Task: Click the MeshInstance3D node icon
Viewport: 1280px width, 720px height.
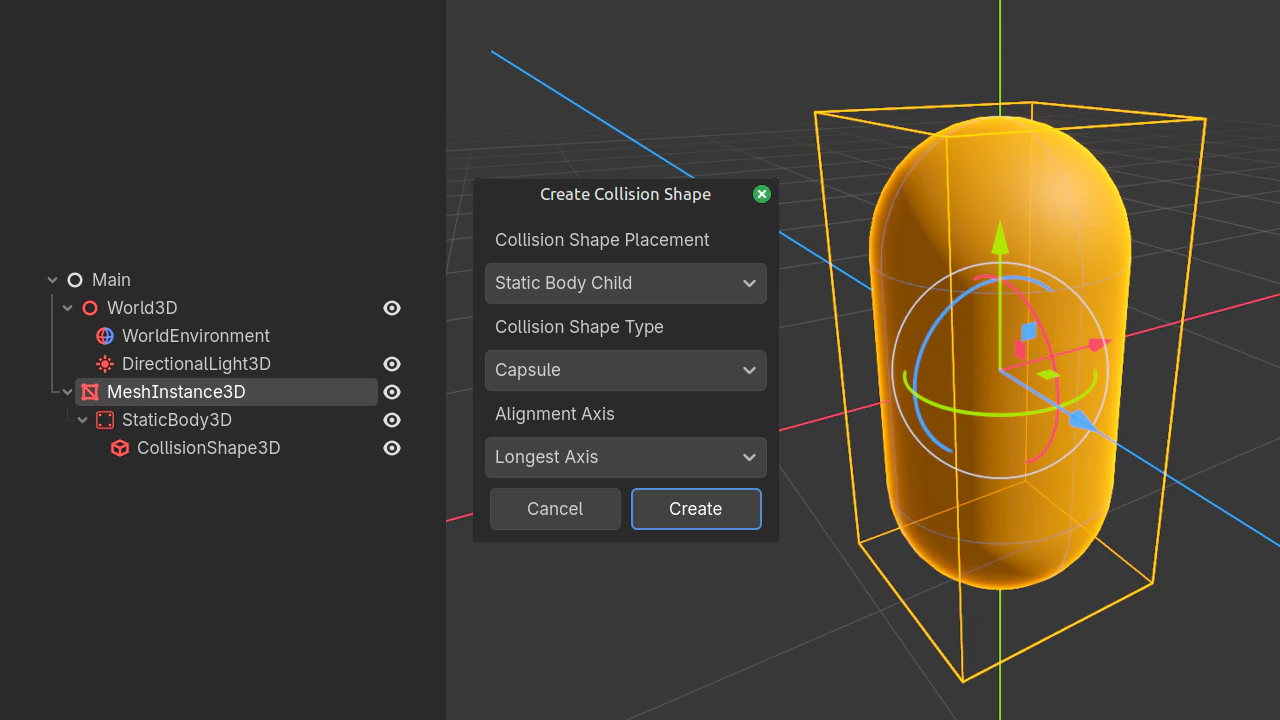Action: tap(90, 392)
